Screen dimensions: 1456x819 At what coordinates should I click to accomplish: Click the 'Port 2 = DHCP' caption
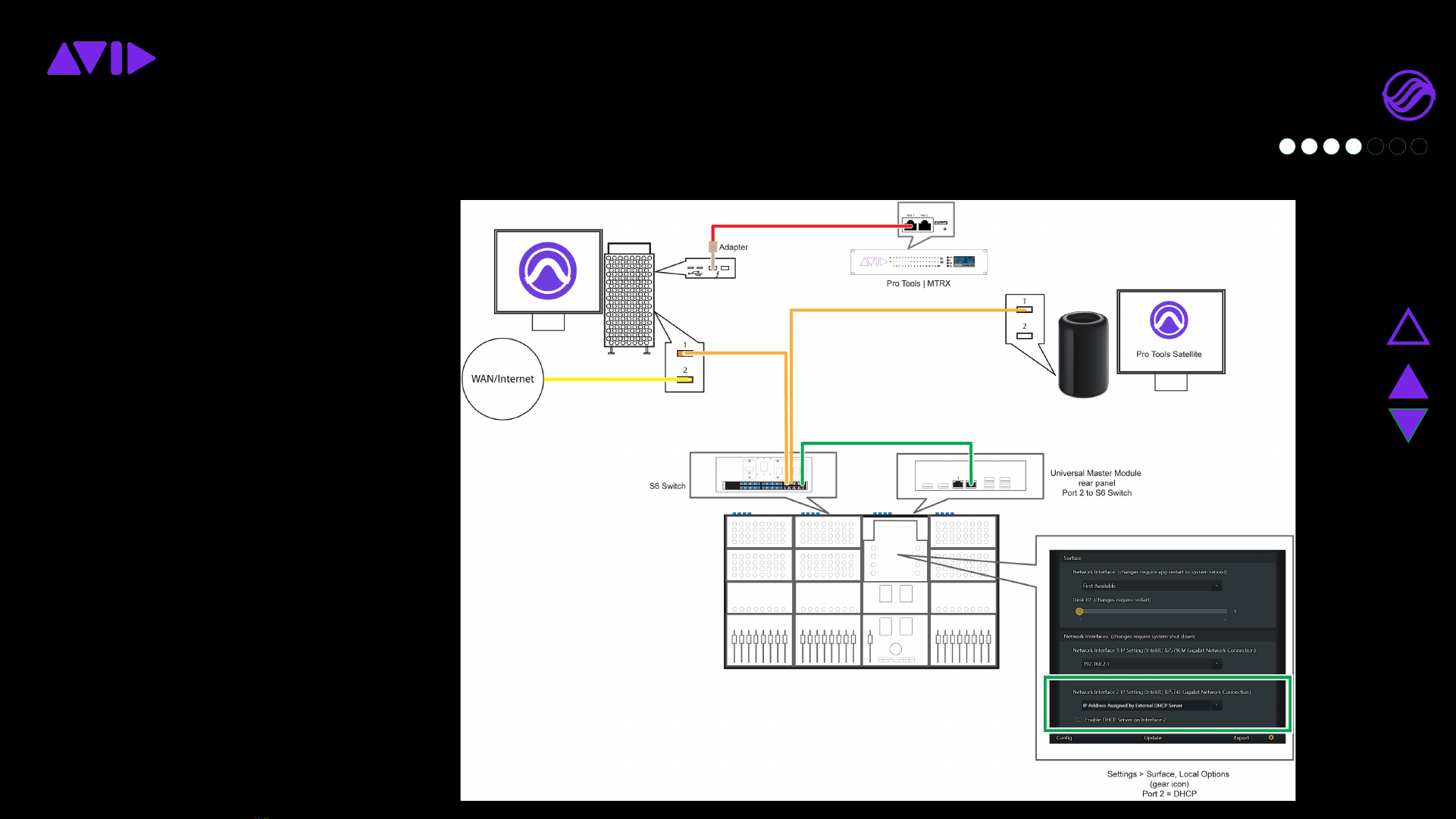click(1169, 794)
